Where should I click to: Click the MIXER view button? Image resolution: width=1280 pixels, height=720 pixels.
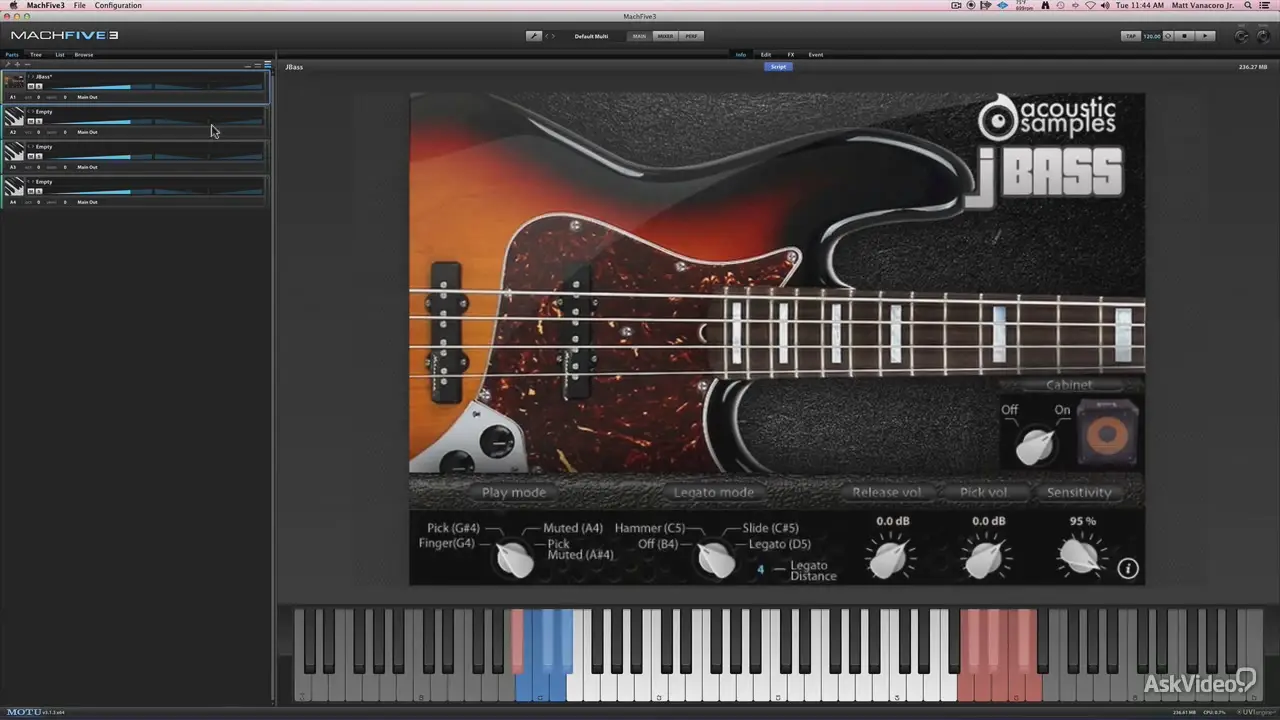click(x=665, y=36)
